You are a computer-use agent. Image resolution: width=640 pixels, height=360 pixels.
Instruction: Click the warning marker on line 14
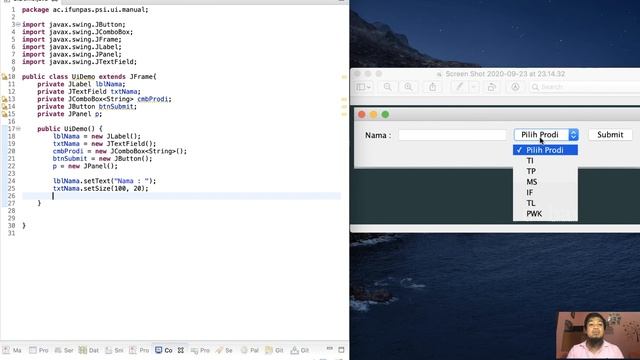point(4,107)
